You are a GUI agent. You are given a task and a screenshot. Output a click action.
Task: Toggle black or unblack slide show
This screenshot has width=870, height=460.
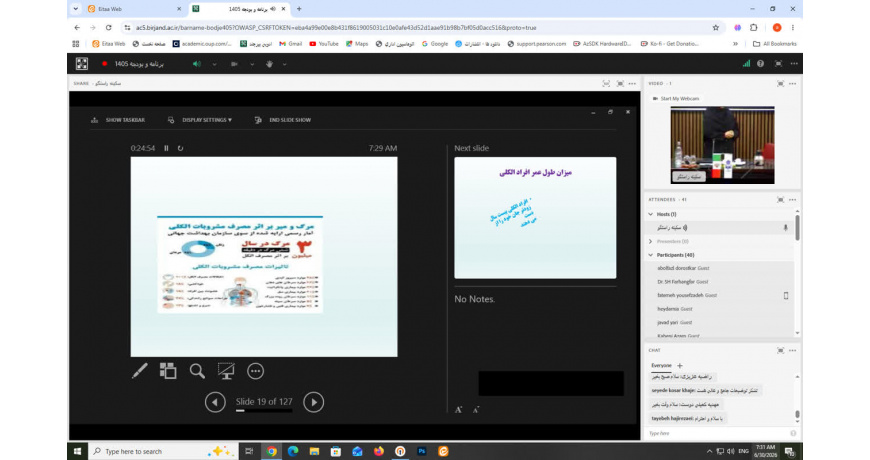[x=226, y=371]
